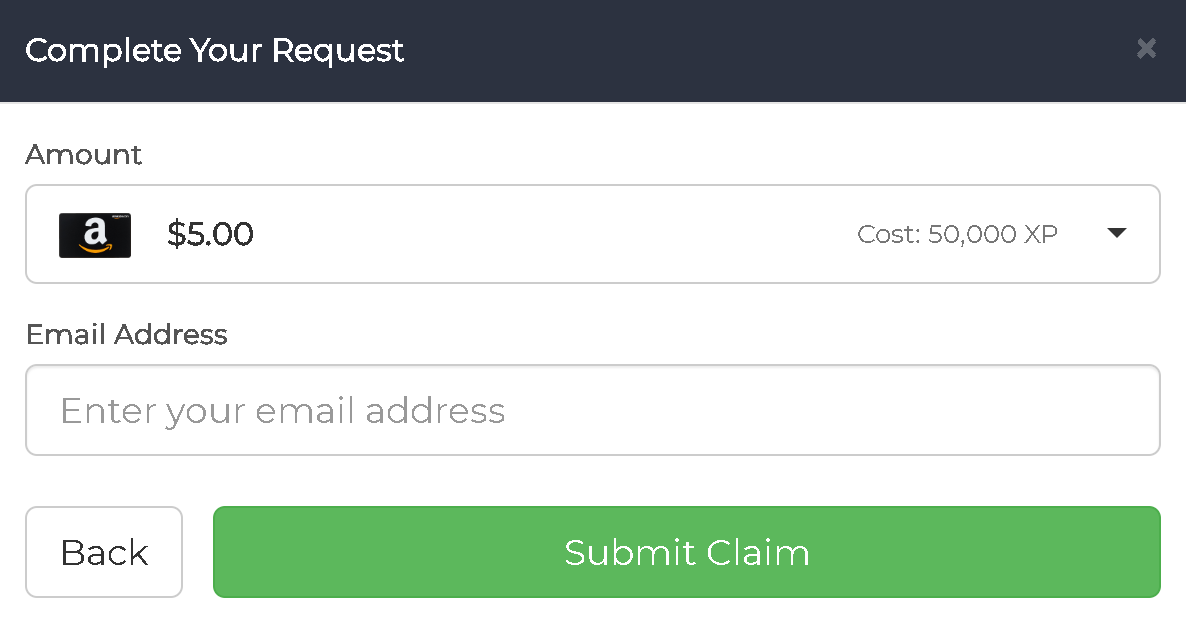Click inside the green Submit Claim area
The image size is (1186, 625).
pyautogui.click(x=686, y=551)
